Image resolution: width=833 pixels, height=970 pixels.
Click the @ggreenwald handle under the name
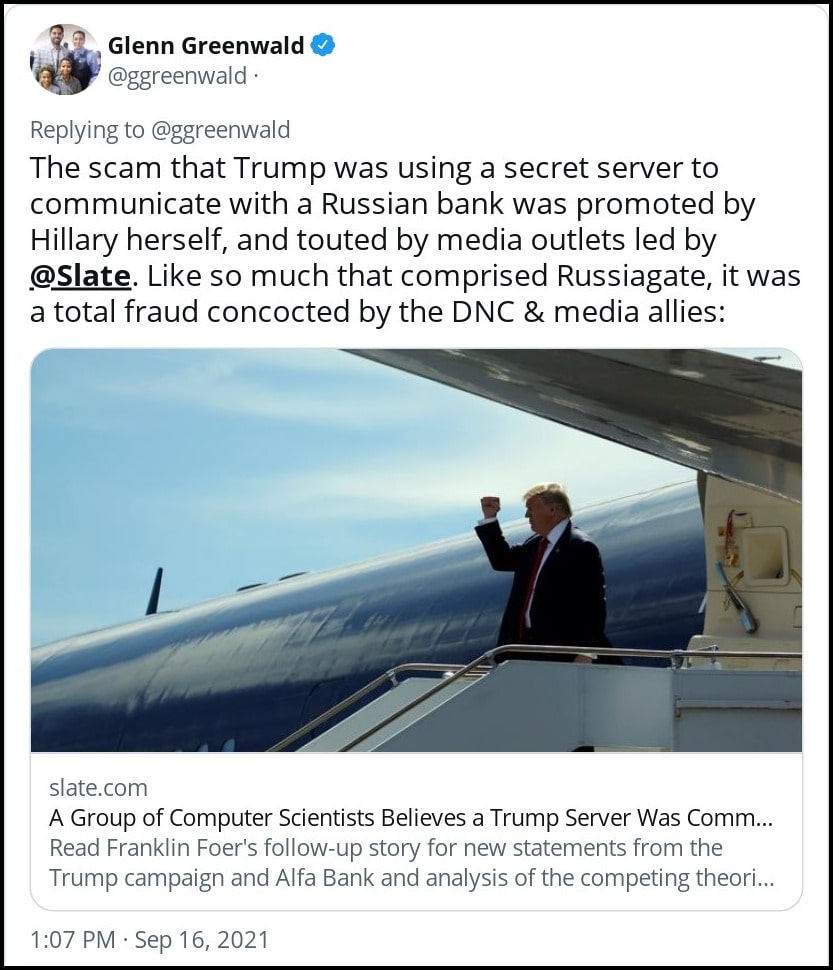click(177, 77)
